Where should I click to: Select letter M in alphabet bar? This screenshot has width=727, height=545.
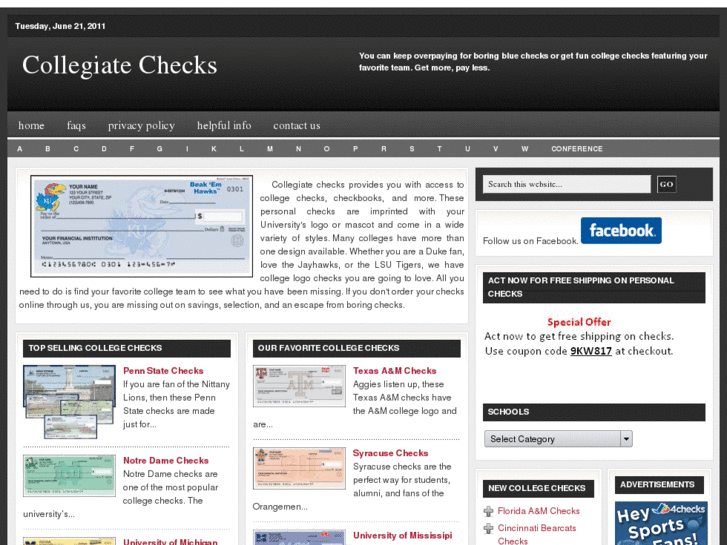tap(270, 149)
